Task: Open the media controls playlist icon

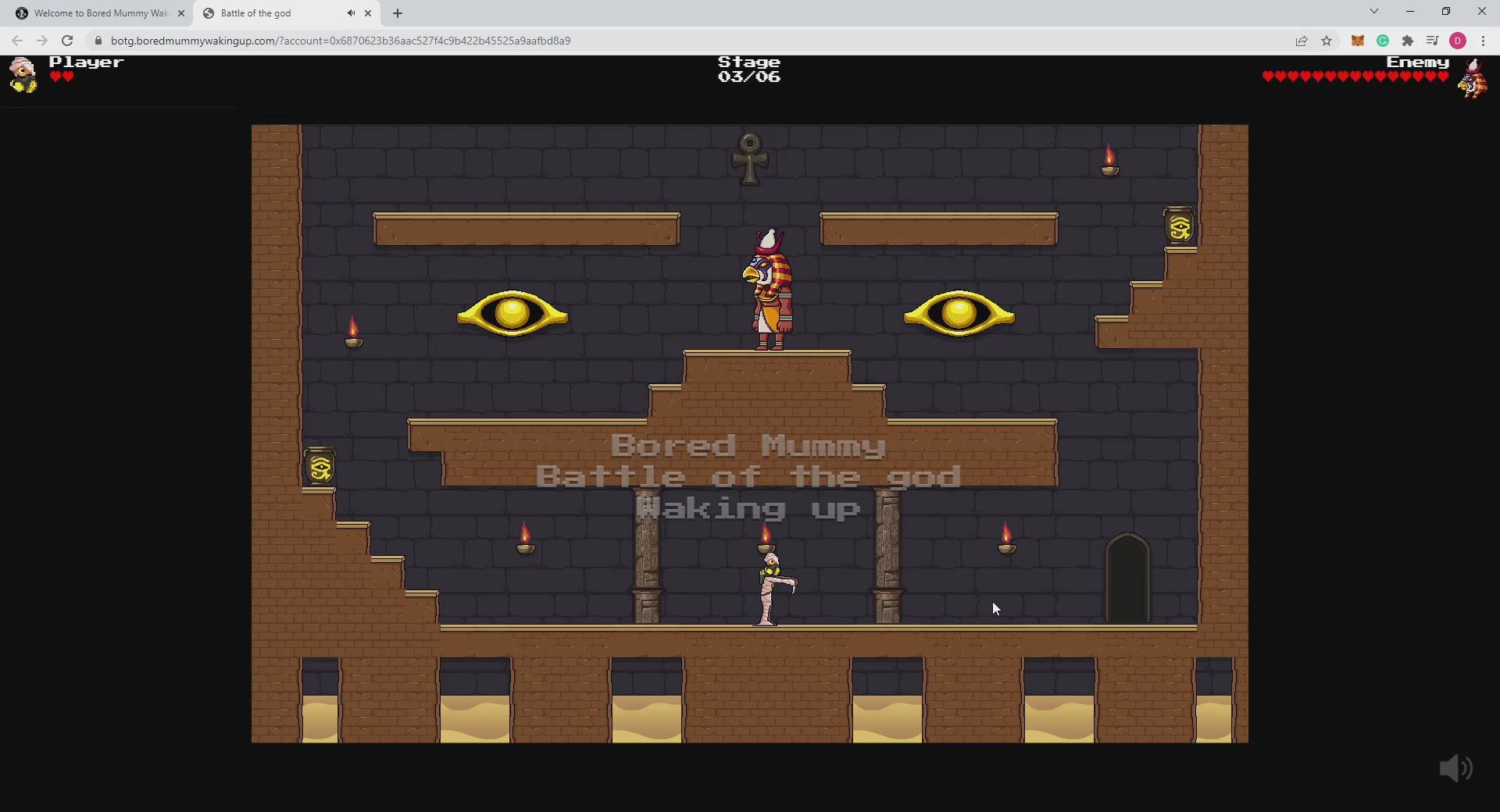Action: click(x=1432, y=41)
